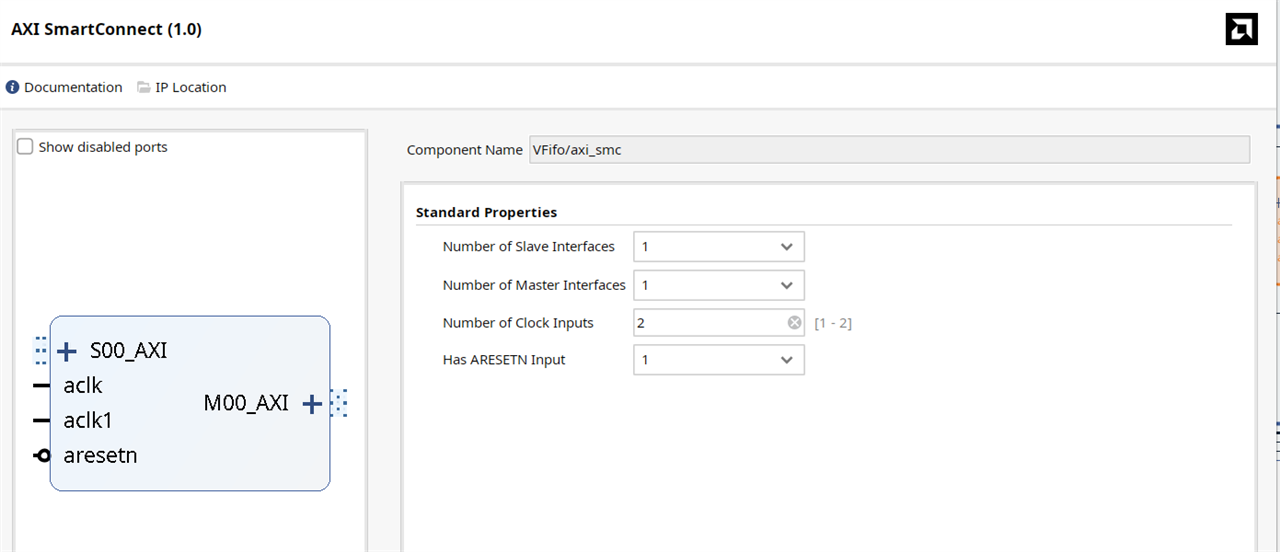Expand the M00_AXI interface plus icon

coord(312,404)
